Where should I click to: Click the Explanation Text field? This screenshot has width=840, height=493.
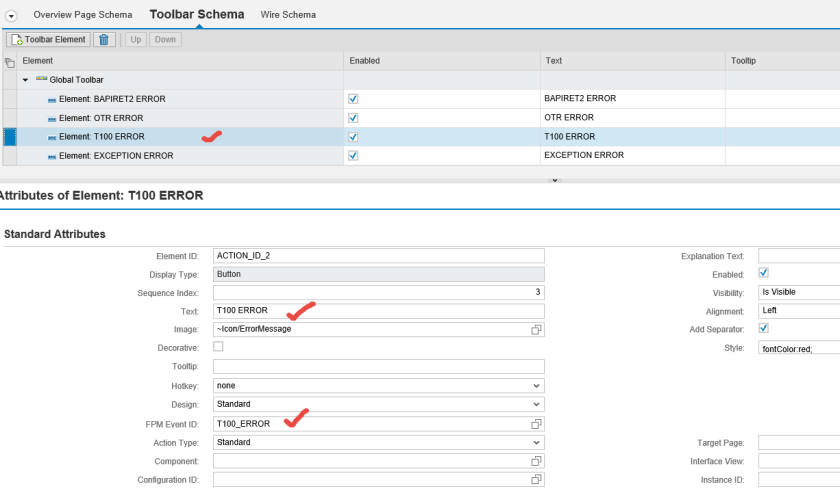(799, 256)
